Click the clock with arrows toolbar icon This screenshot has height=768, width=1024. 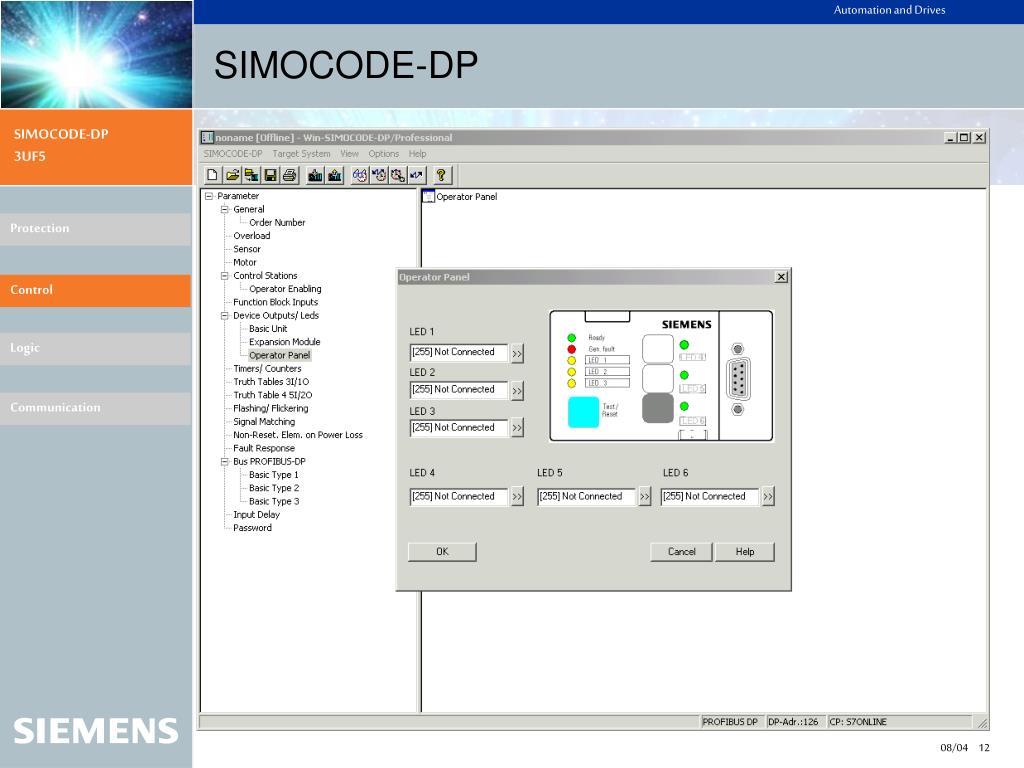pyautogui.click(x=379, y=175)
